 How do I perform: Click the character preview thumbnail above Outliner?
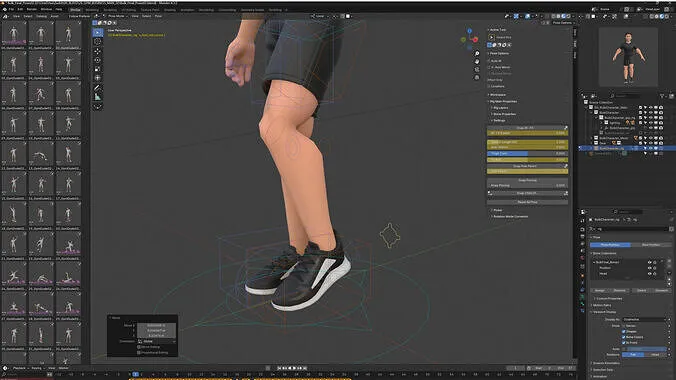click(628, 57)
